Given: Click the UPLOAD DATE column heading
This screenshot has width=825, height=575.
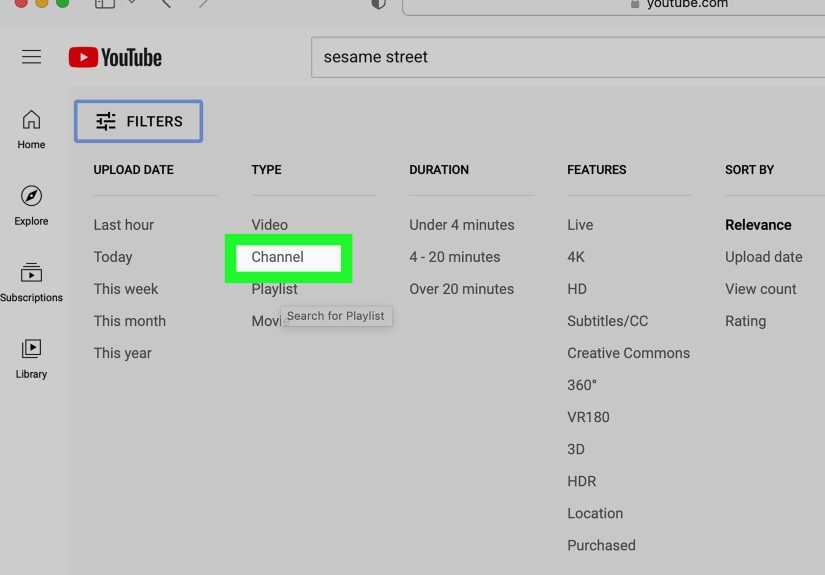Looking at the screenshot, I should [134, 170].
